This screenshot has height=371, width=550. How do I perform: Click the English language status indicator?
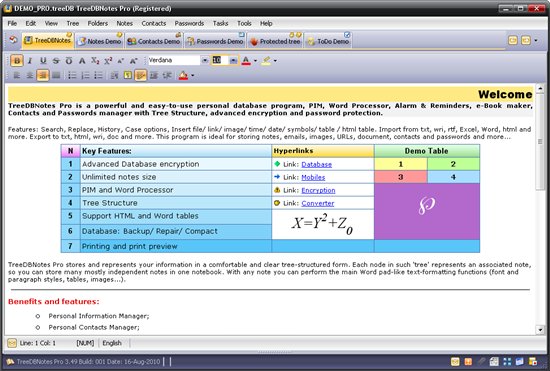click(112, 343)
